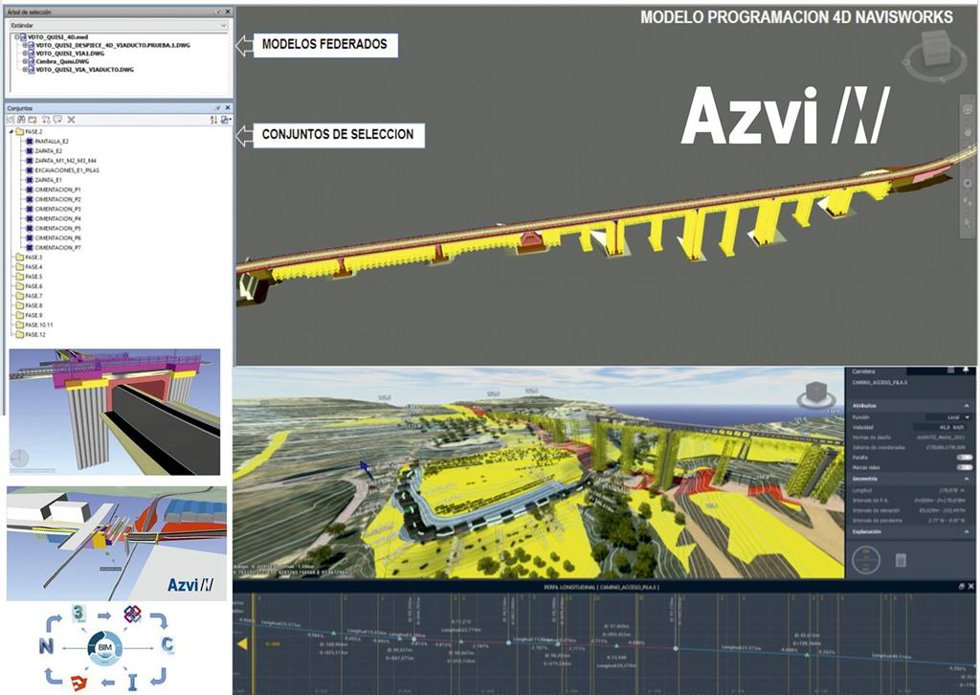Screen dimensions: 980x695
Task: Open the FASE.7 folder
Action: pyautogui.click(x=29, y=296)
